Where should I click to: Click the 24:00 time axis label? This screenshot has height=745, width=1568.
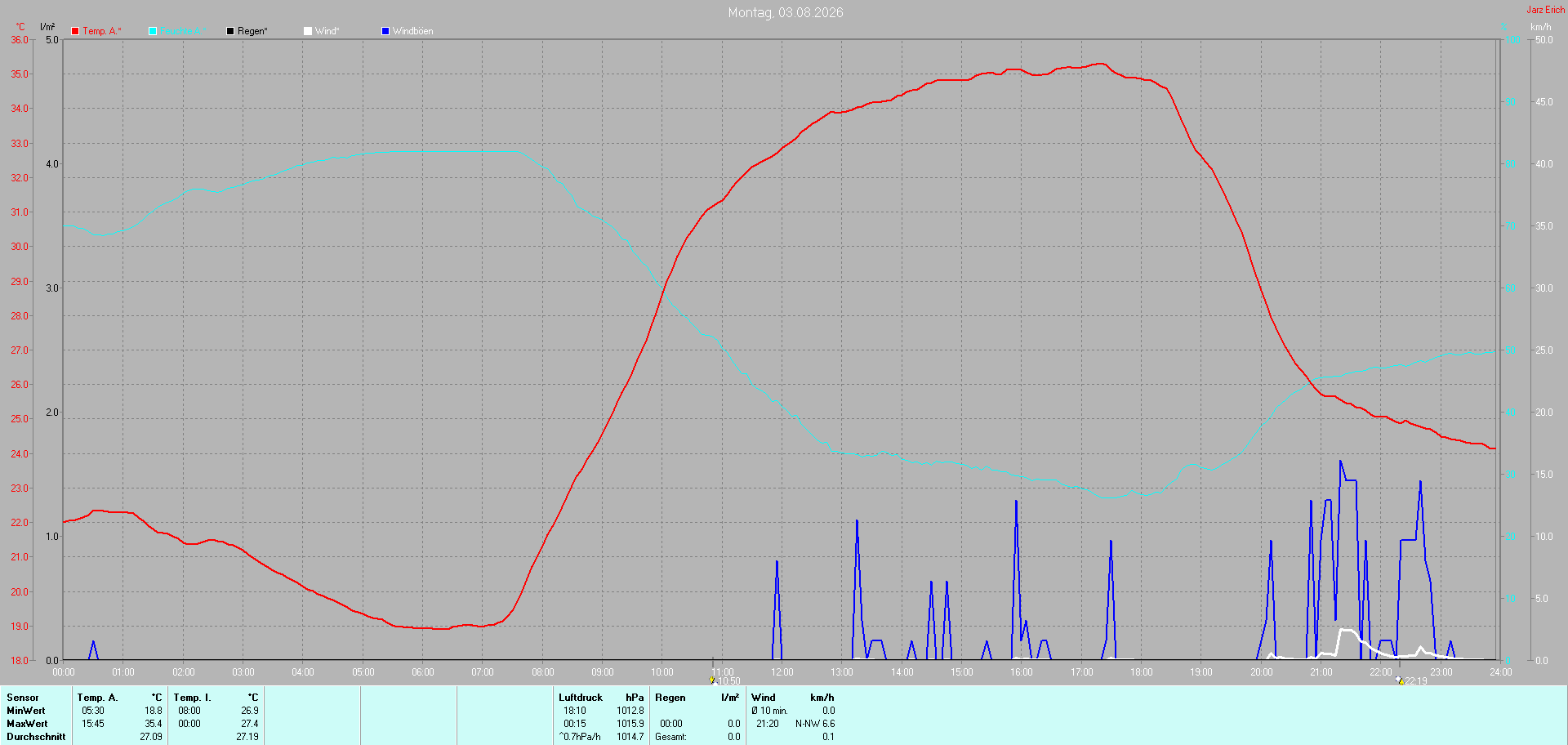pyautogui.click(x=1501, y=672)
